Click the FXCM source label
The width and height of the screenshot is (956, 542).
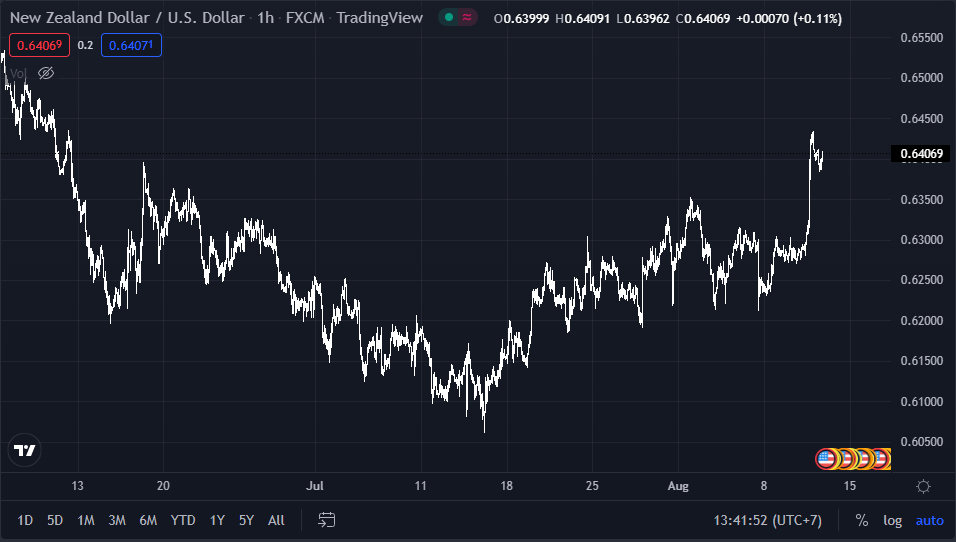pyautogui.click(x=305, y=18)
